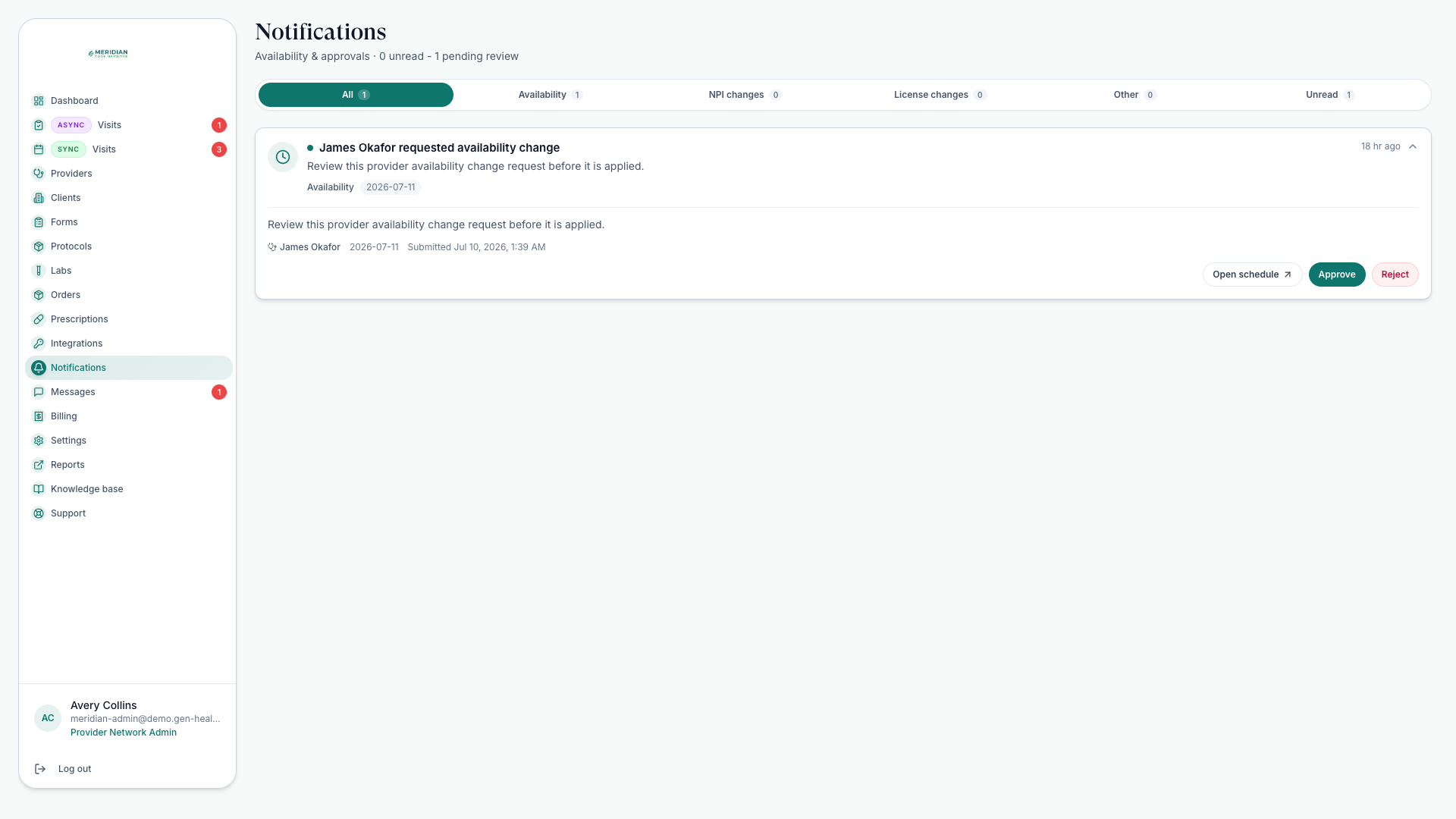The image size is (1456, 819).
Task: Click the Prescriptions pill icon
Action: pyautogui.click(x=39, y=319)
